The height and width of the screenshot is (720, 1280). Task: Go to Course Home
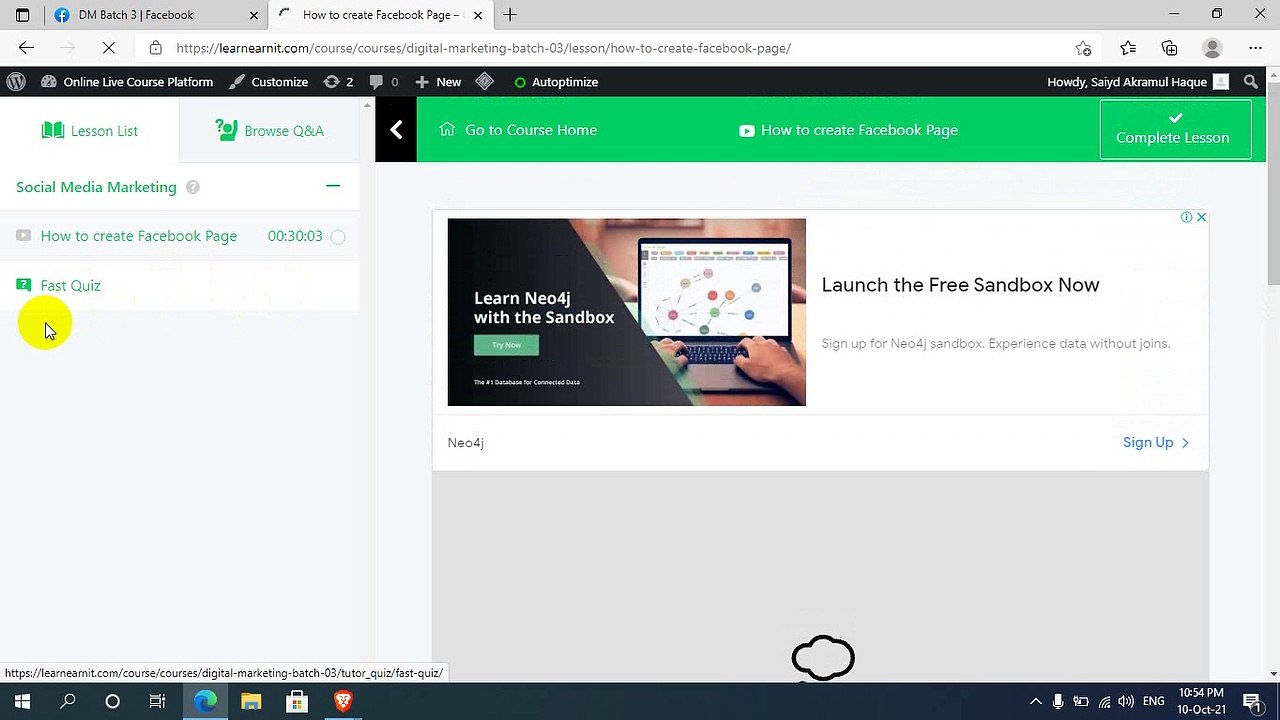[x=518, y=130]
